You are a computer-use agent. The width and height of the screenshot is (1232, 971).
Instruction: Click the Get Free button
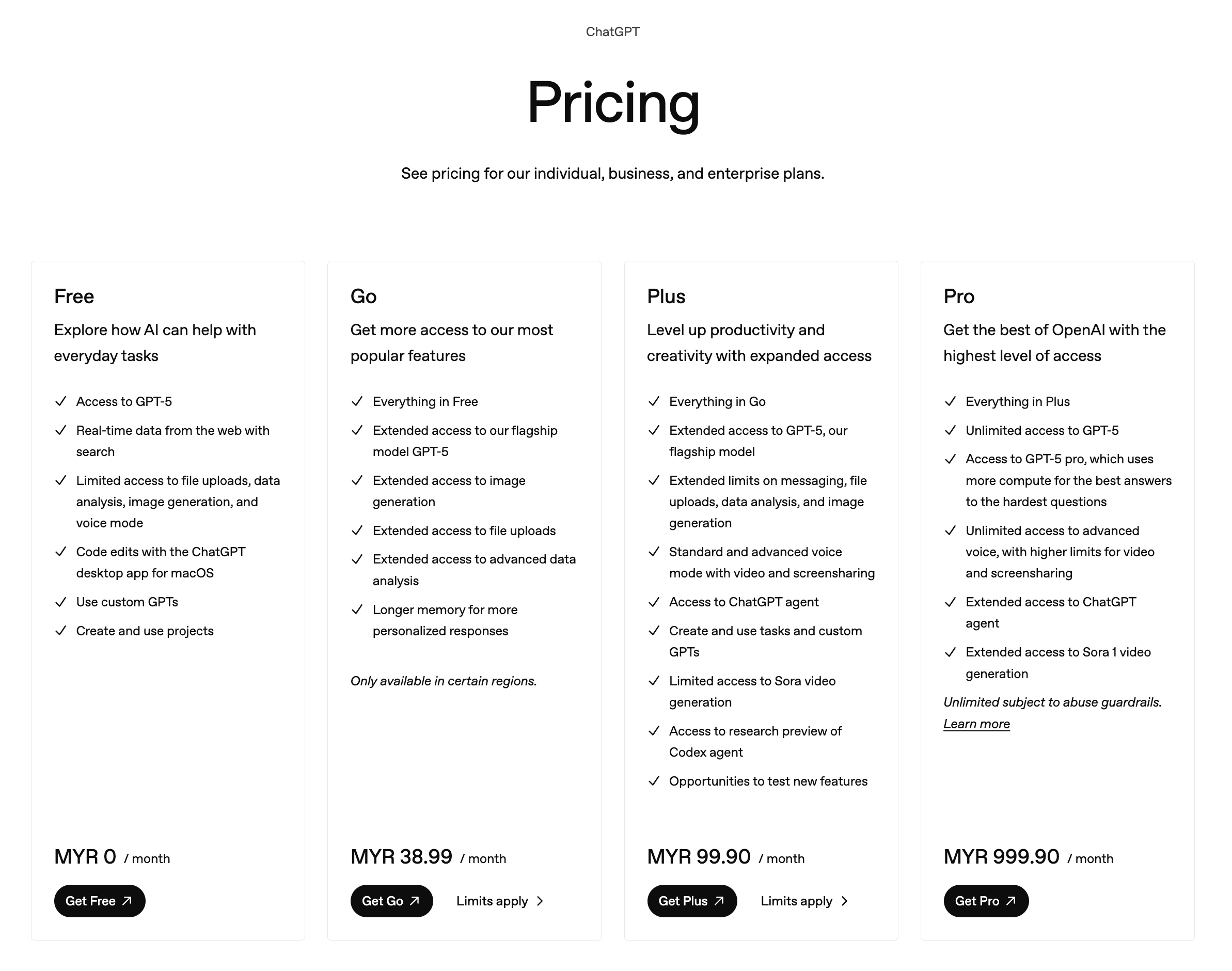(100, 901)
